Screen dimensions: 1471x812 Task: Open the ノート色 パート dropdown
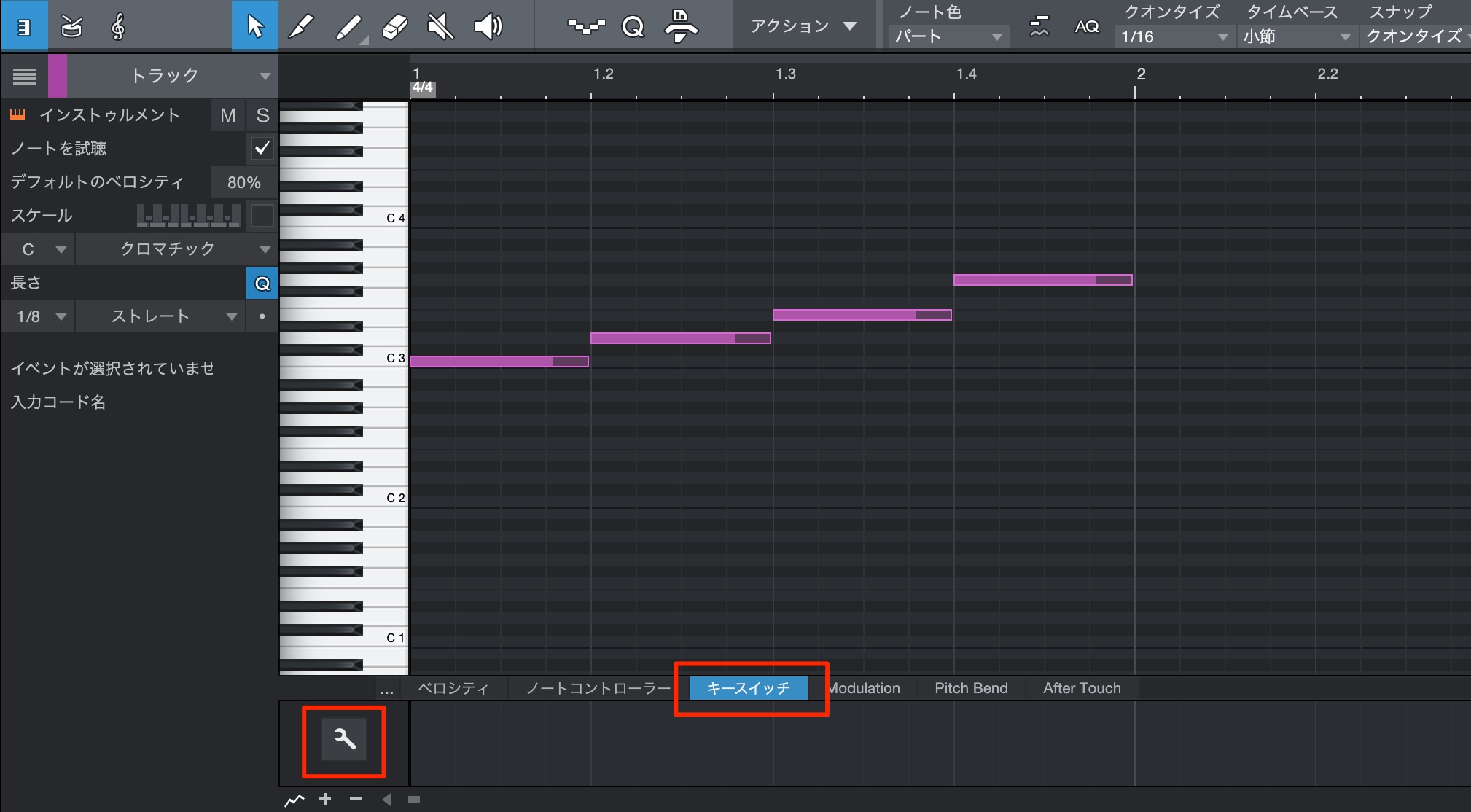click(949, 36)
